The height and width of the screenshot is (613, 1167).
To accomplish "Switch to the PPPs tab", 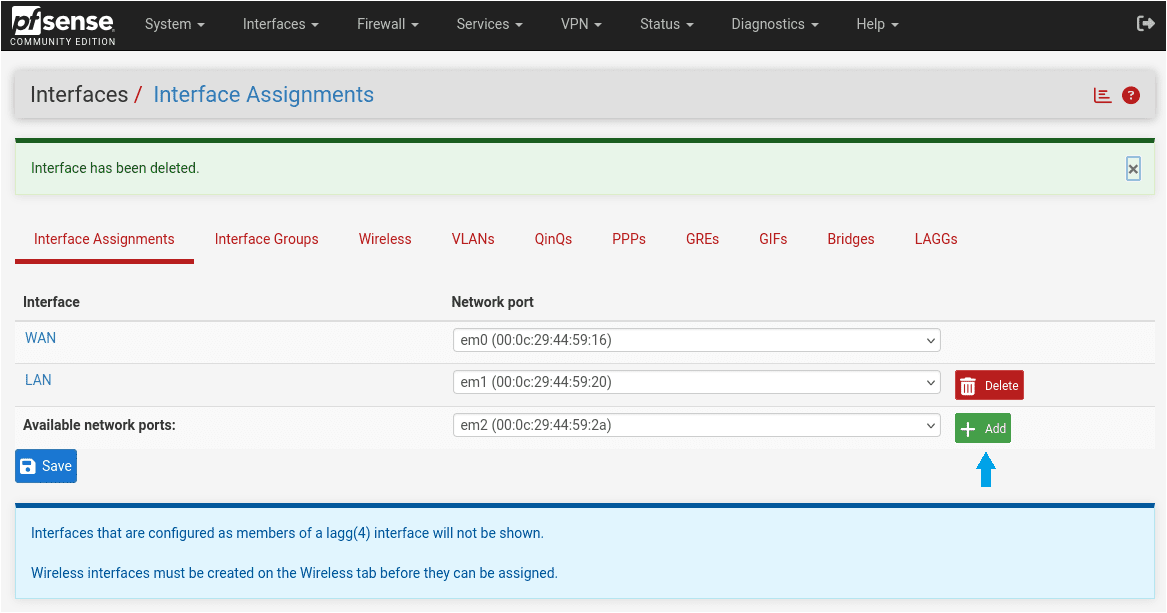I will 629,239.
